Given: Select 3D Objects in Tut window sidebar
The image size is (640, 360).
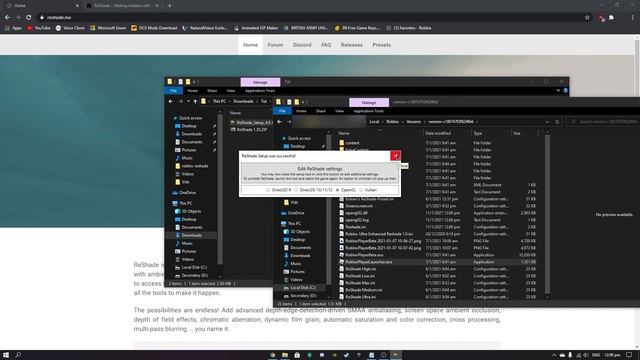Looking at the screenshot, I should pos(188,211).
